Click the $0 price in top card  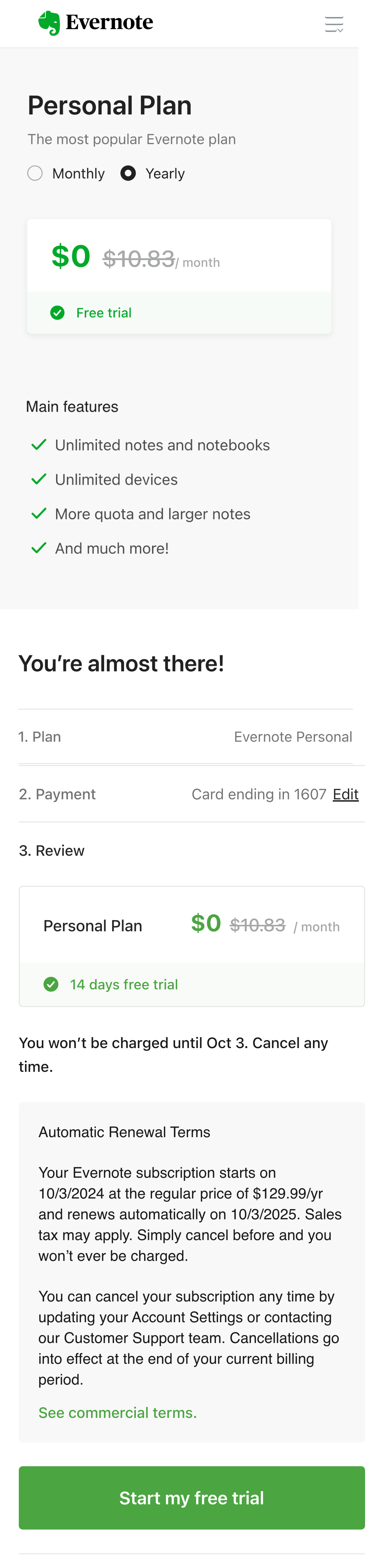click(x=71, y=256)
